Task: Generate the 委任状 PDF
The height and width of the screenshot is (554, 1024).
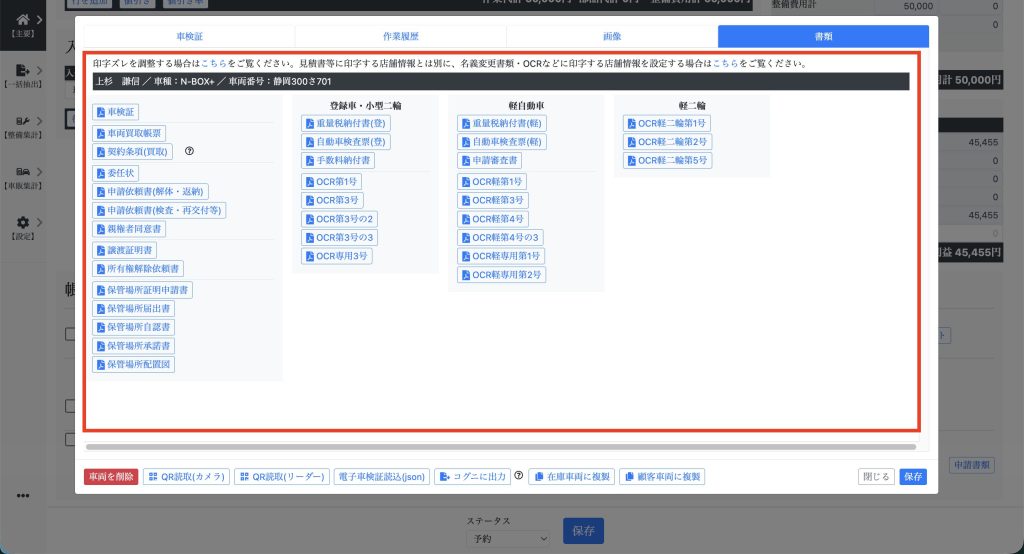Action: 116,173
